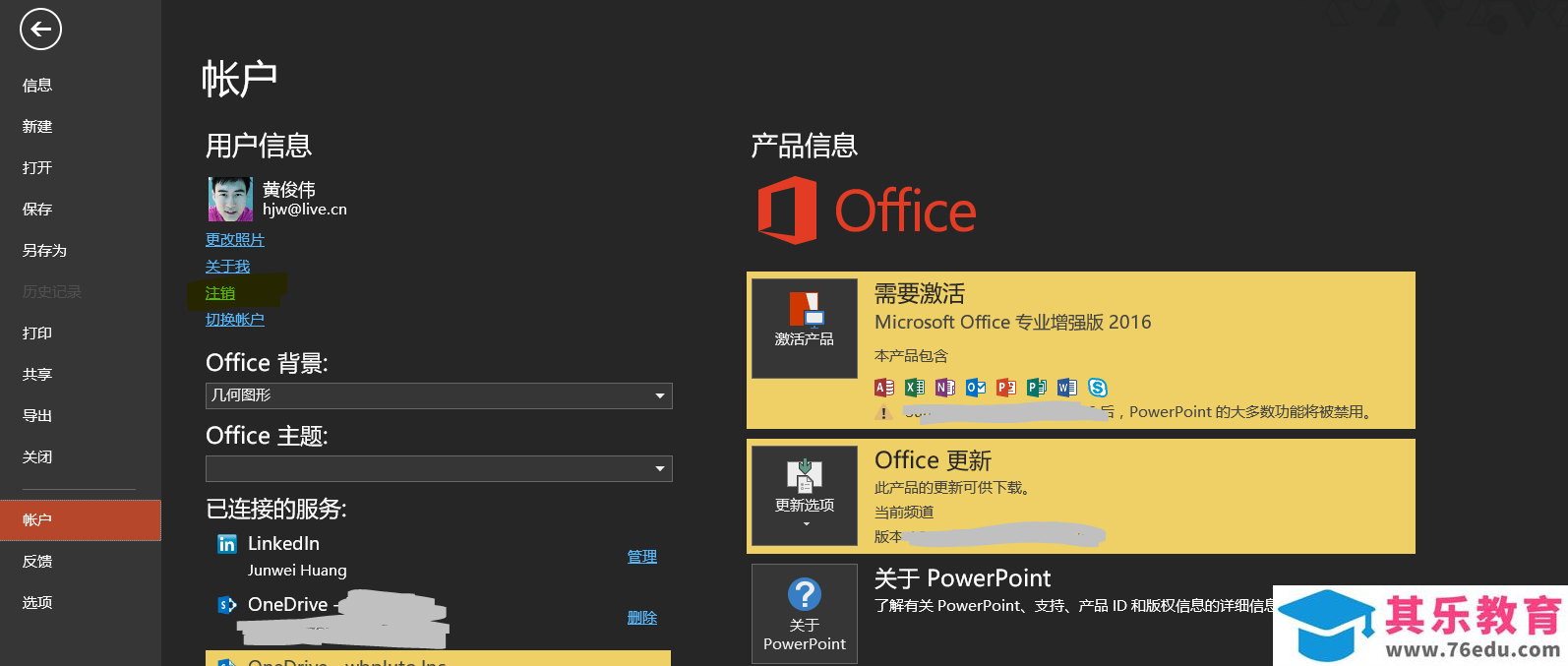Click the 需要激活 heading
Viewport: 1568px width, 666px height.
point(920,293)
